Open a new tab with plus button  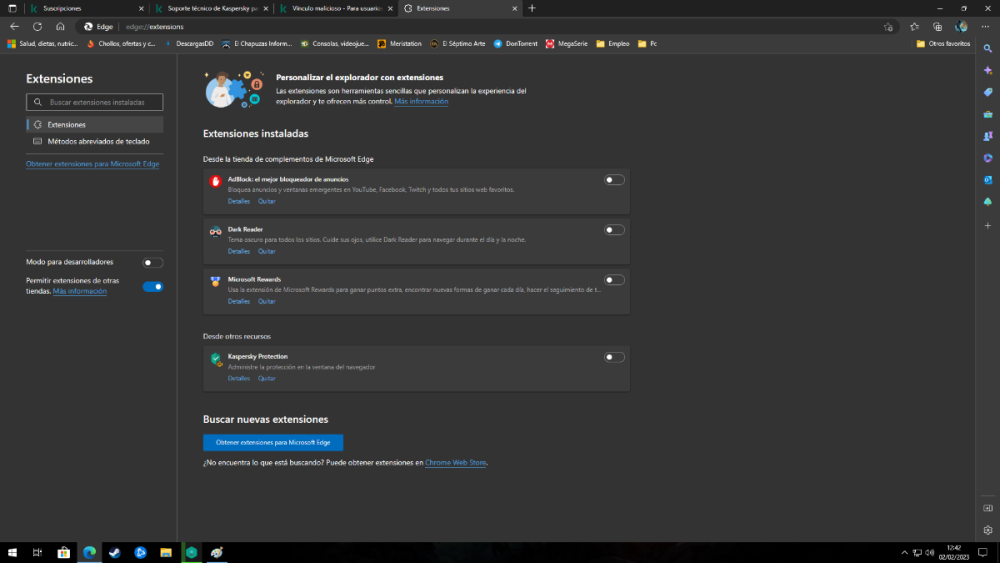(x=532, y=8)
